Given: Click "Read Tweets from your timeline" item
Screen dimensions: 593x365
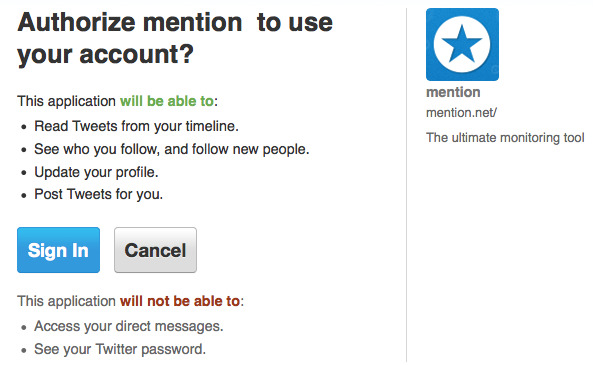Looking at the screenshot, I should tap(136, 126).
